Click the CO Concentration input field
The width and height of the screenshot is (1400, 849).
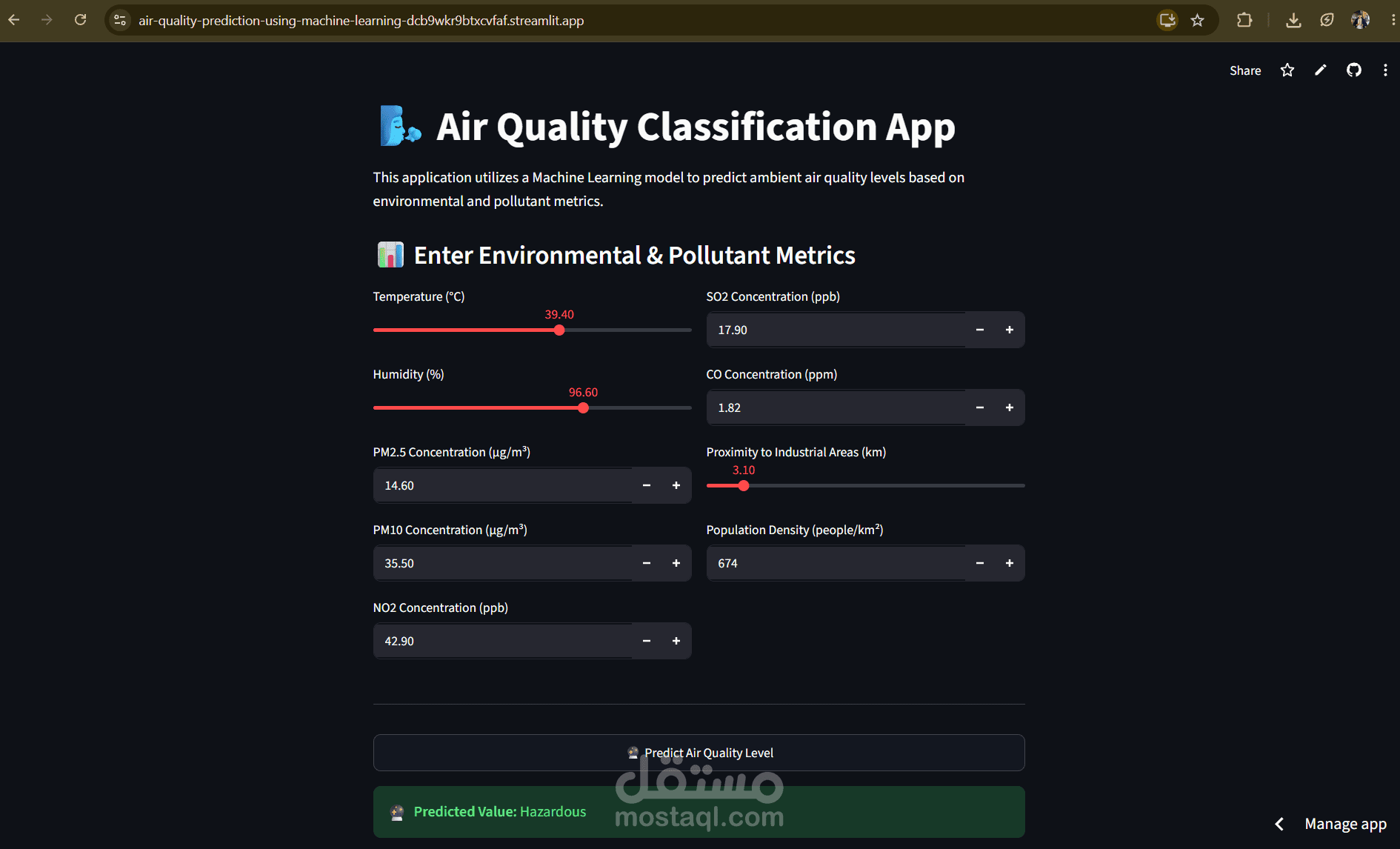(836, 407)
